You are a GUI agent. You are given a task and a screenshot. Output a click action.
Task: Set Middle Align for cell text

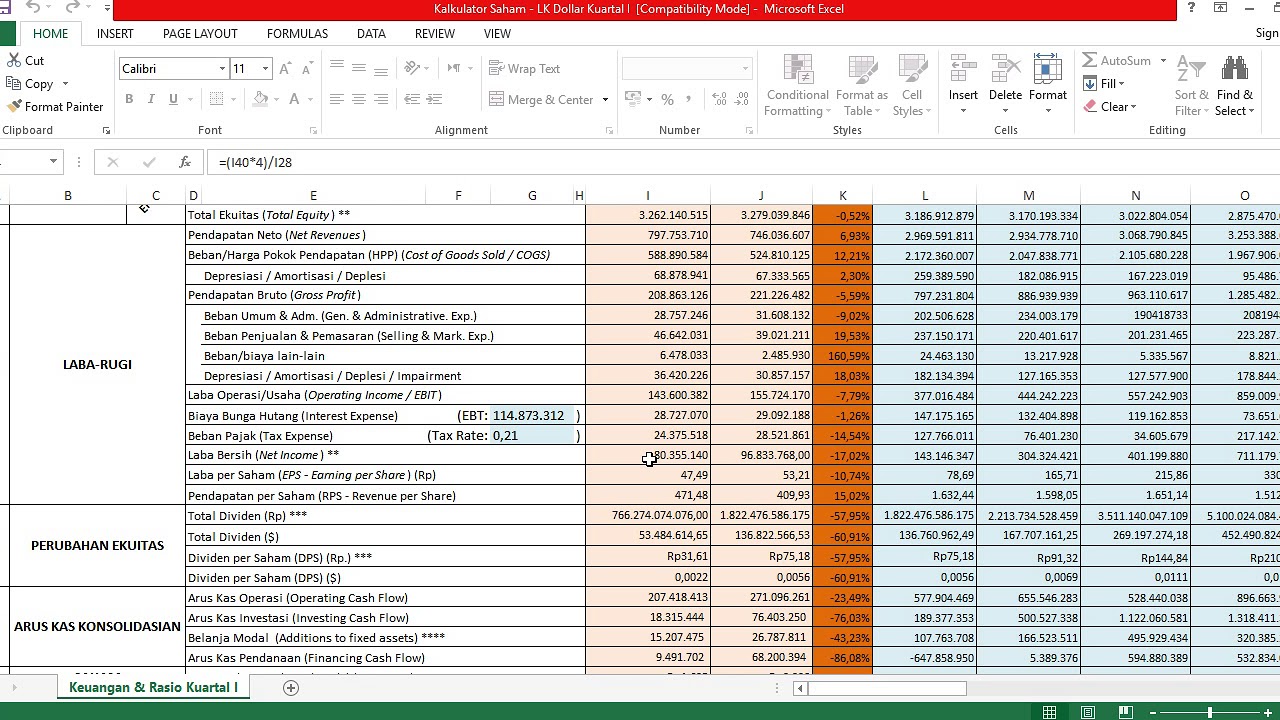[x=359, y=68]
